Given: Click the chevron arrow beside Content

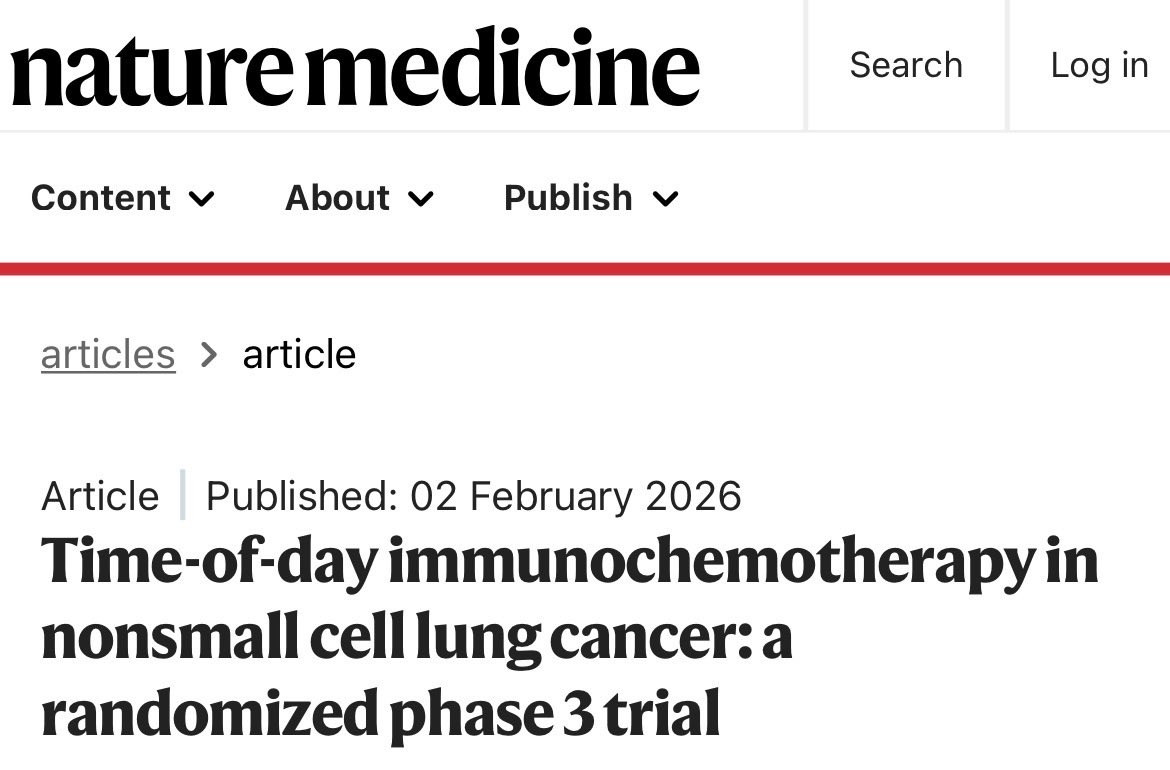Looking at the screenshot, I should (x=202, y=199).
